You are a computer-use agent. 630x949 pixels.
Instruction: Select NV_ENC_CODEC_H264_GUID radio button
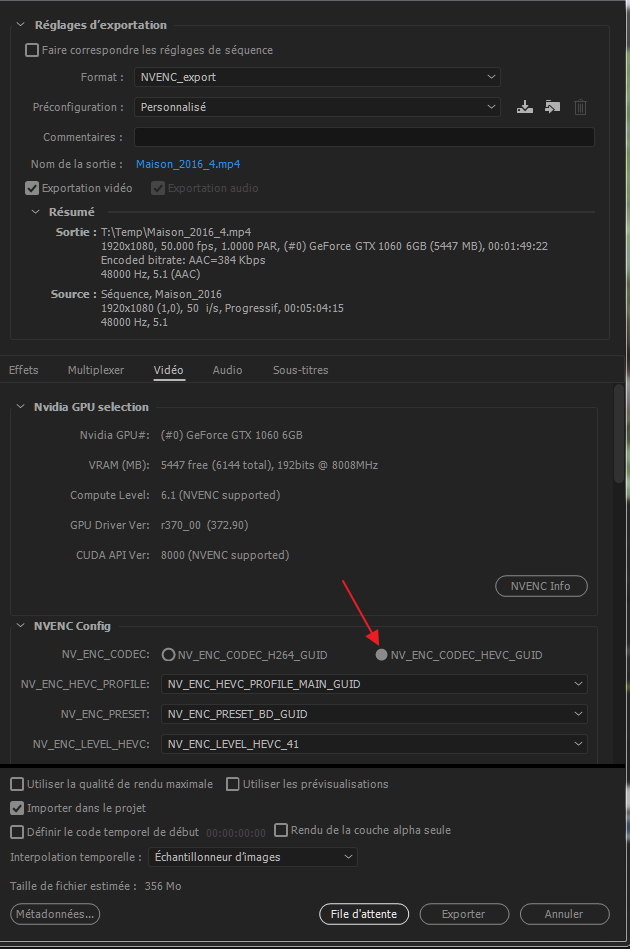pos(168,654)
